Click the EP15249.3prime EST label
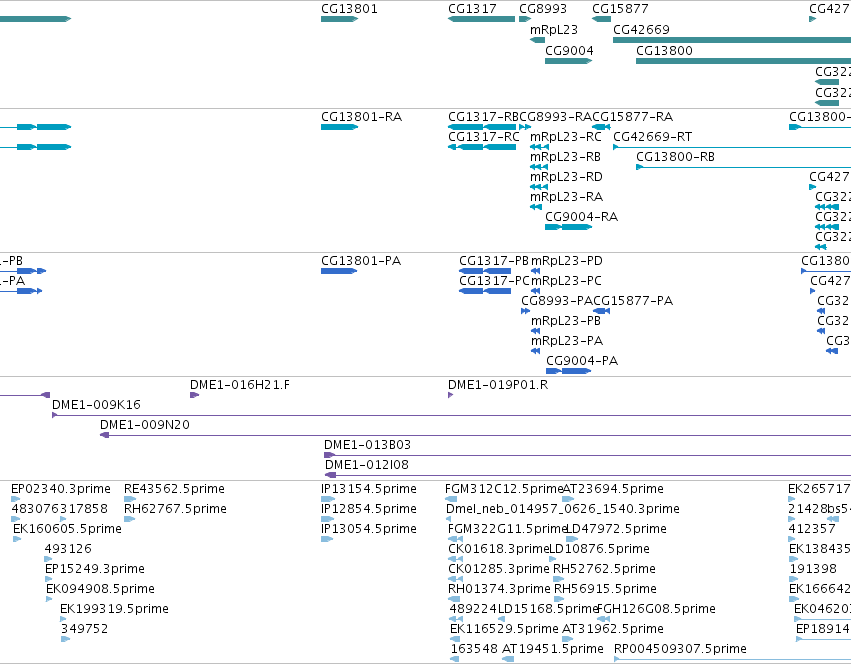 pyautogui.click(x=95, y=569)
